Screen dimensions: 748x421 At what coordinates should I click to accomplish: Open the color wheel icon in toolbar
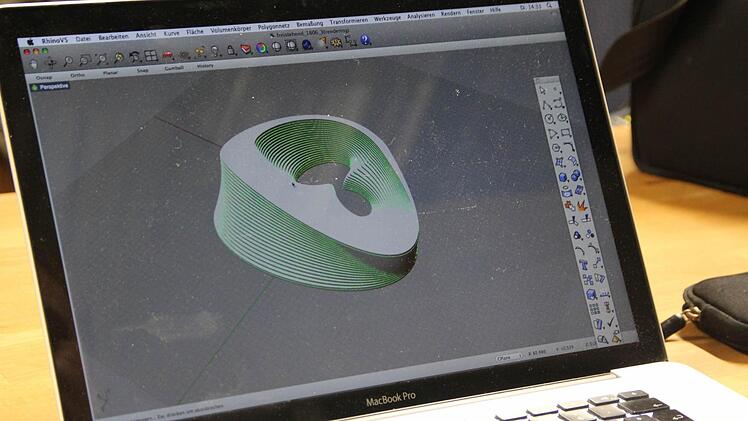[x=261, y=48]
